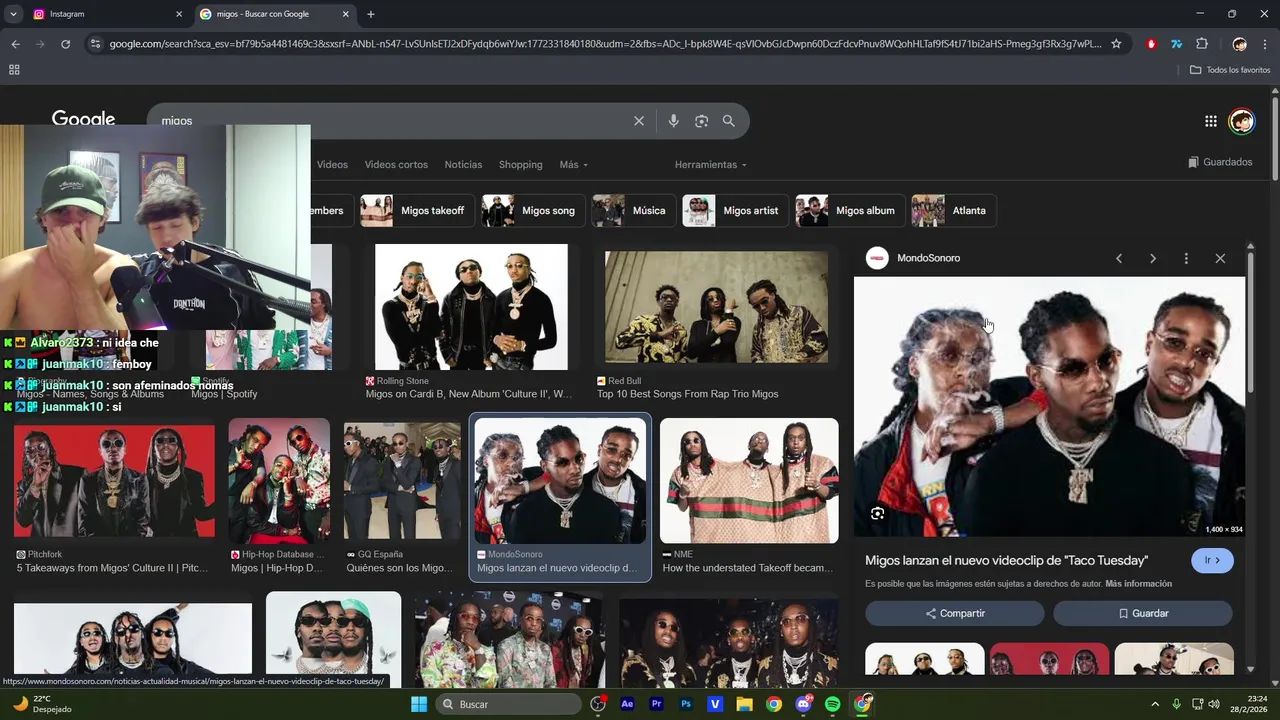Open a new browser tab
Image resolution: width=1280 pixels, height=720 pixels.
coord(371,14)
